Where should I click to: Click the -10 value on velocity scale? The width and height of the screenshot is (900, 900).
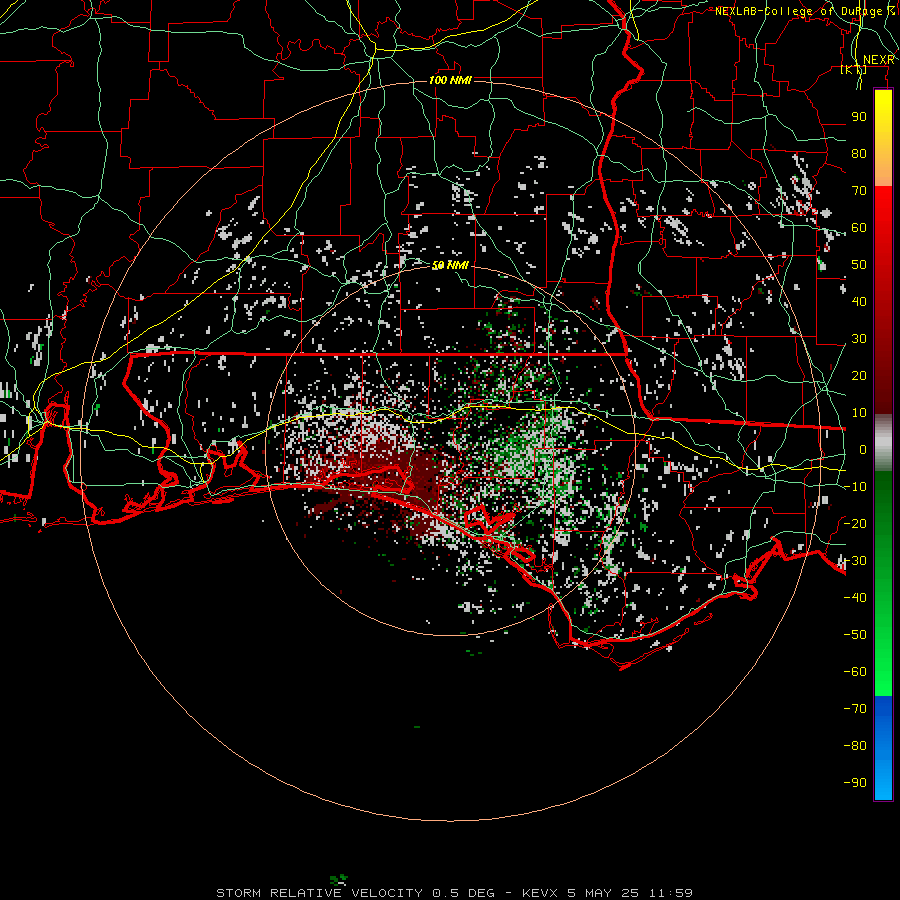[x=855, y=487]
